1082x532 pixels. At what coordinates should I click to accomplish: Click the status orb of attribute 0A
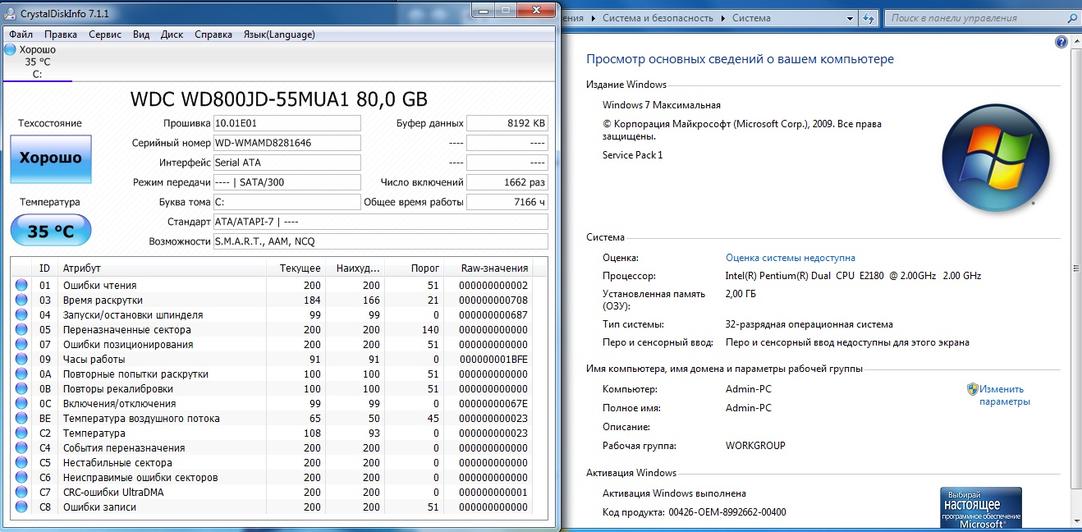(21, 374)
